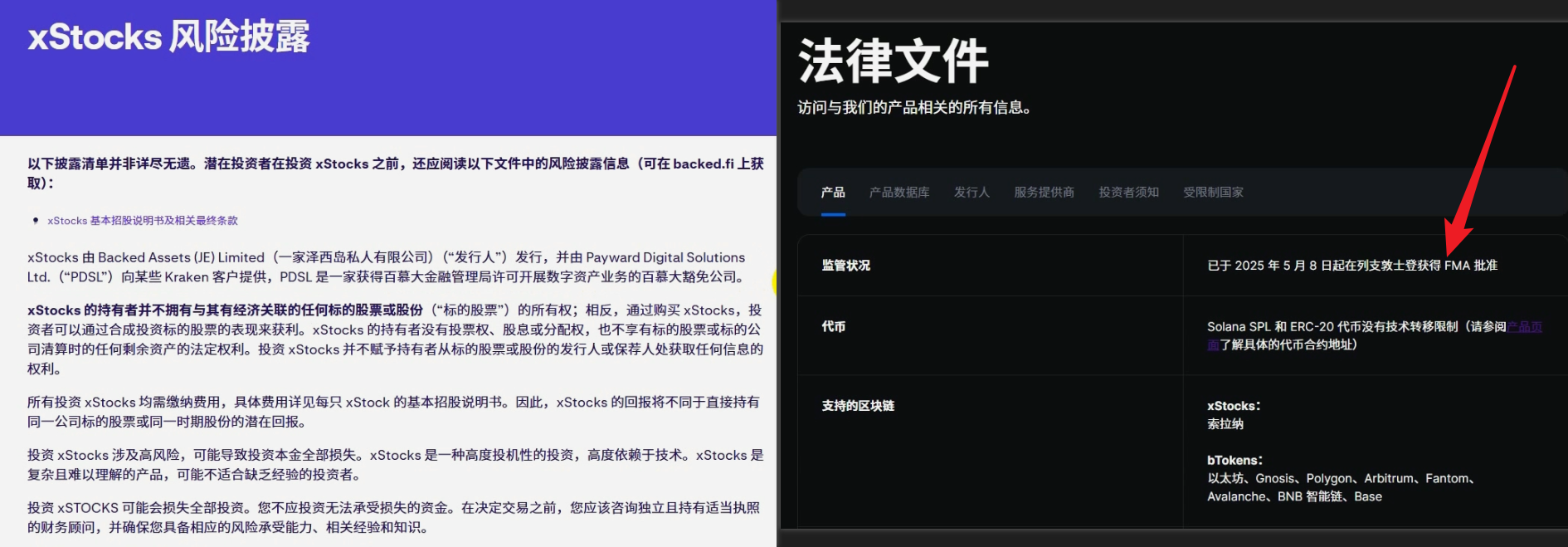This screenshot has height=547, width=1568.
Task: Select the 代币 row label
Action: click(834, 327)
